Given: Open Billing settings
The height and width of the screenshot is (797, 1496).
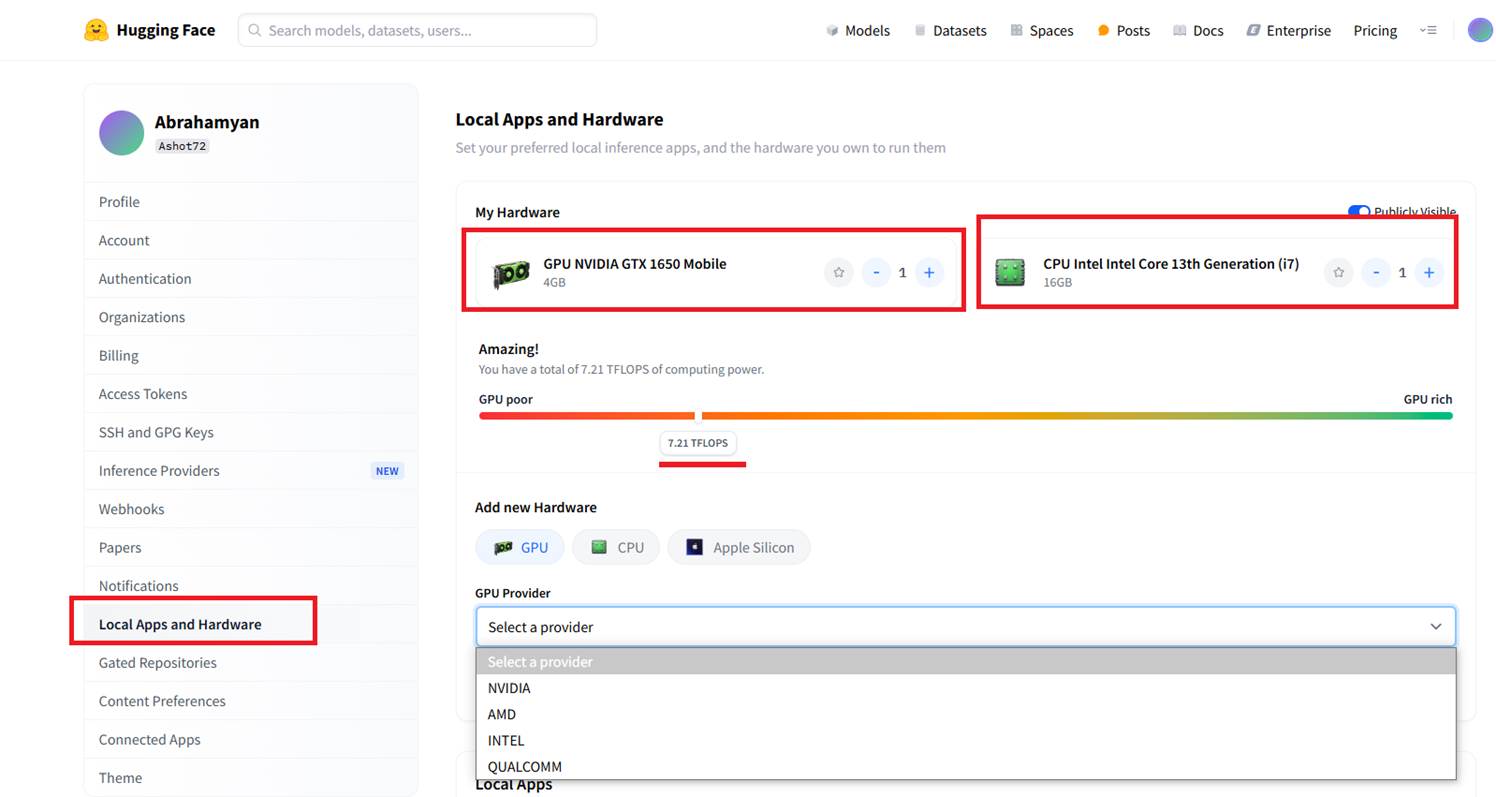Looking at the screenshot, I should click(250, 355).
